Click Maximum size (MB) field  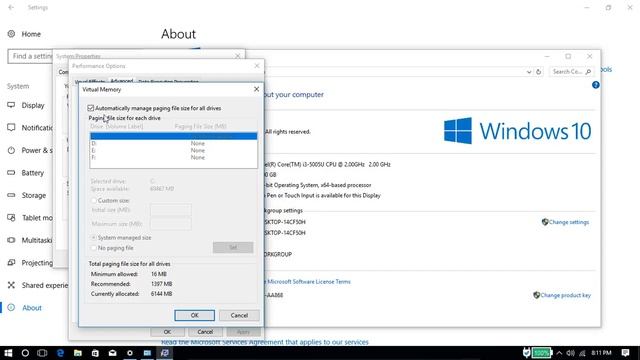[171, 224]
